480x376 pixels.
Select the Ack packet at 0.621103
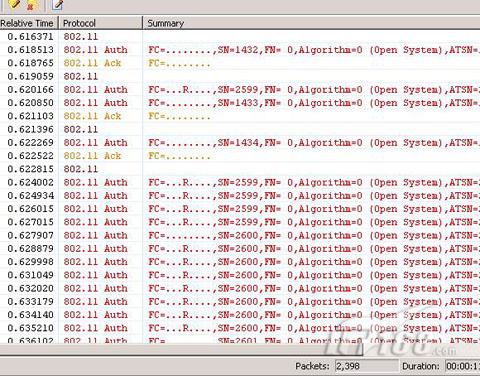pyautogui.click(x=240, y=116)
